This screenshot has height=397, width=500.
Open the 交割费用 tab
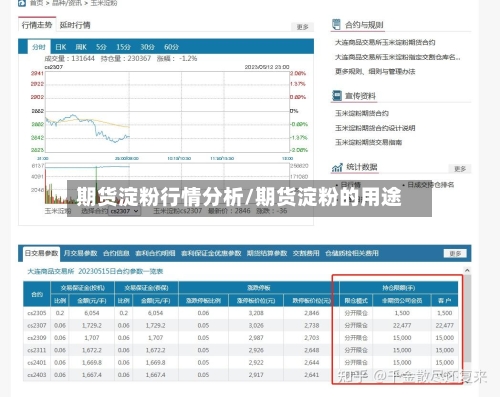(x=306, y=253)
